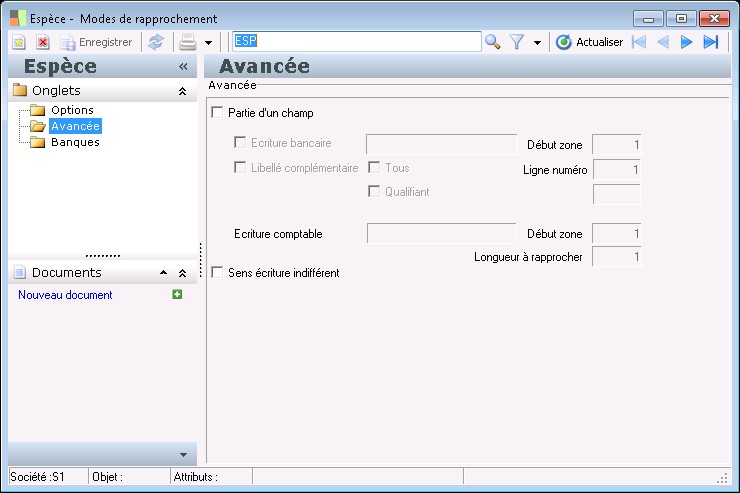
Task: Click the bottom panel down arrow
Action: [x=184, y=455]
